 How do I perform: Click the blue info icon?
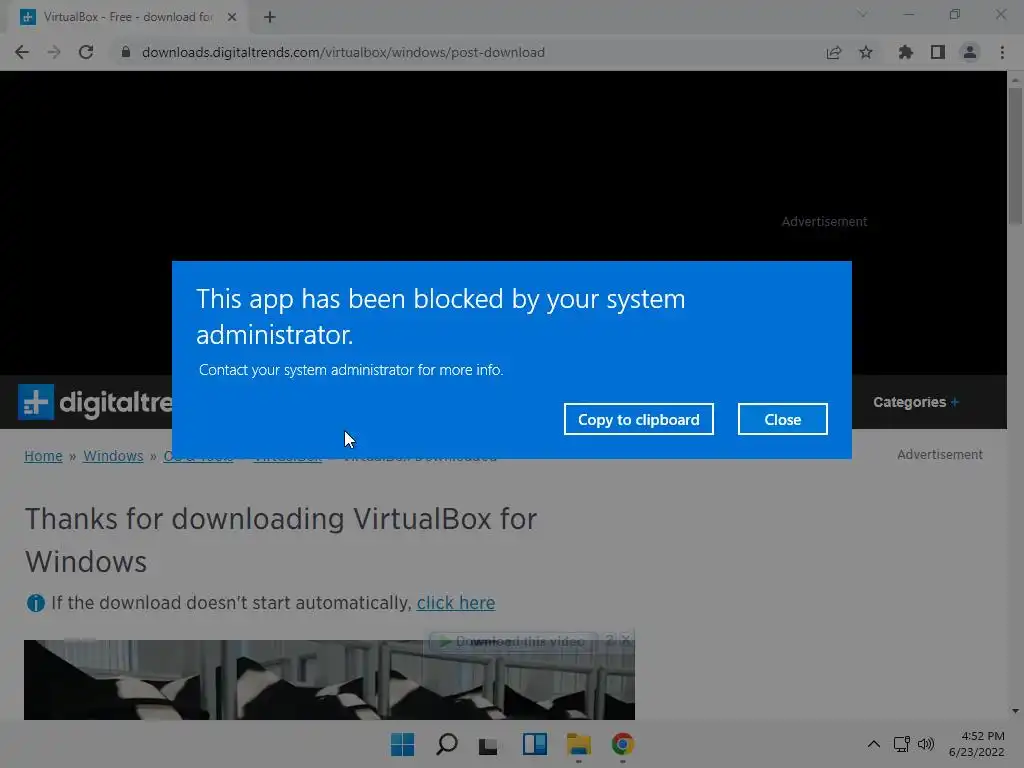[36, 603]
